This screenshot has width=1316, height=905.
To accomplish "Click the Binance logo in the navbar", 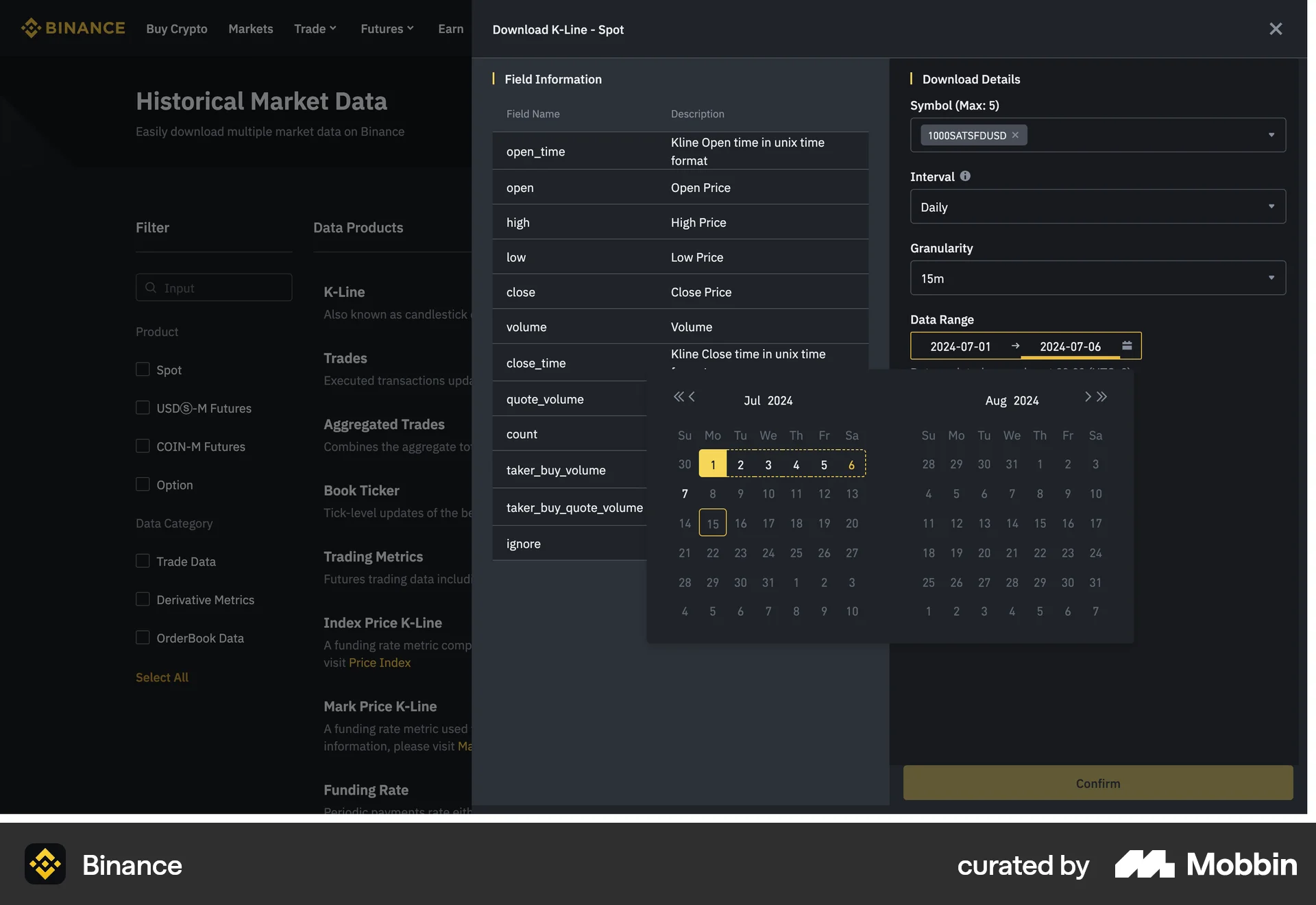I will [x=73, y=28].
